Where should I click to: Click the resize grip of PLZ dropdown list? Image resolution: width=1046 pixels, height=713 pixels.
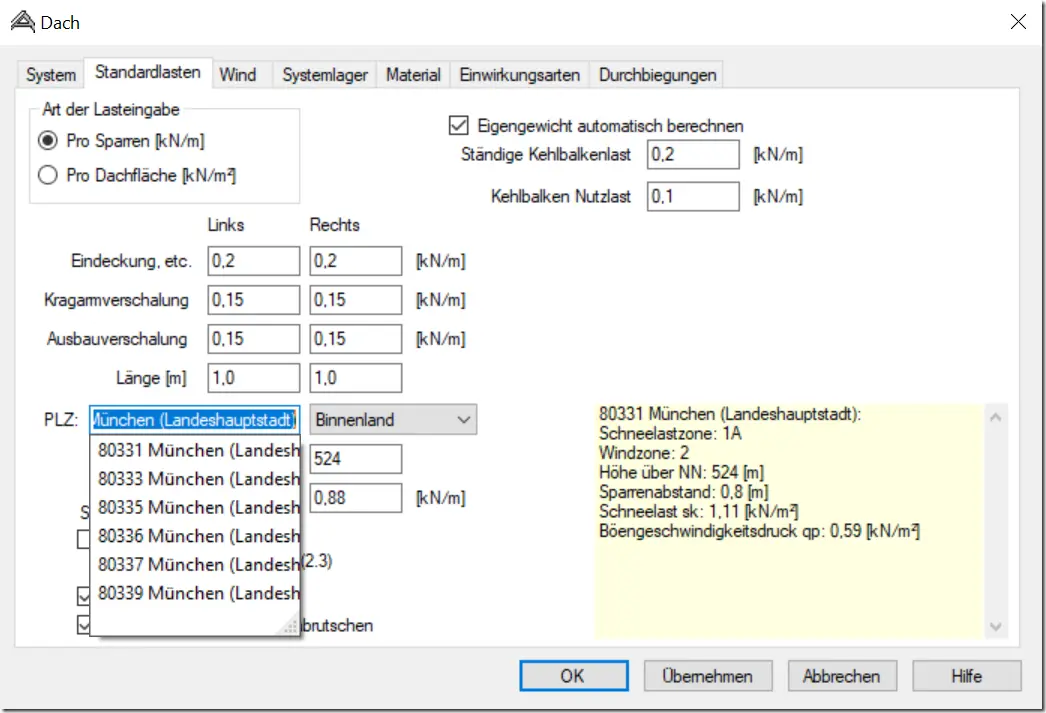(291, 626)
